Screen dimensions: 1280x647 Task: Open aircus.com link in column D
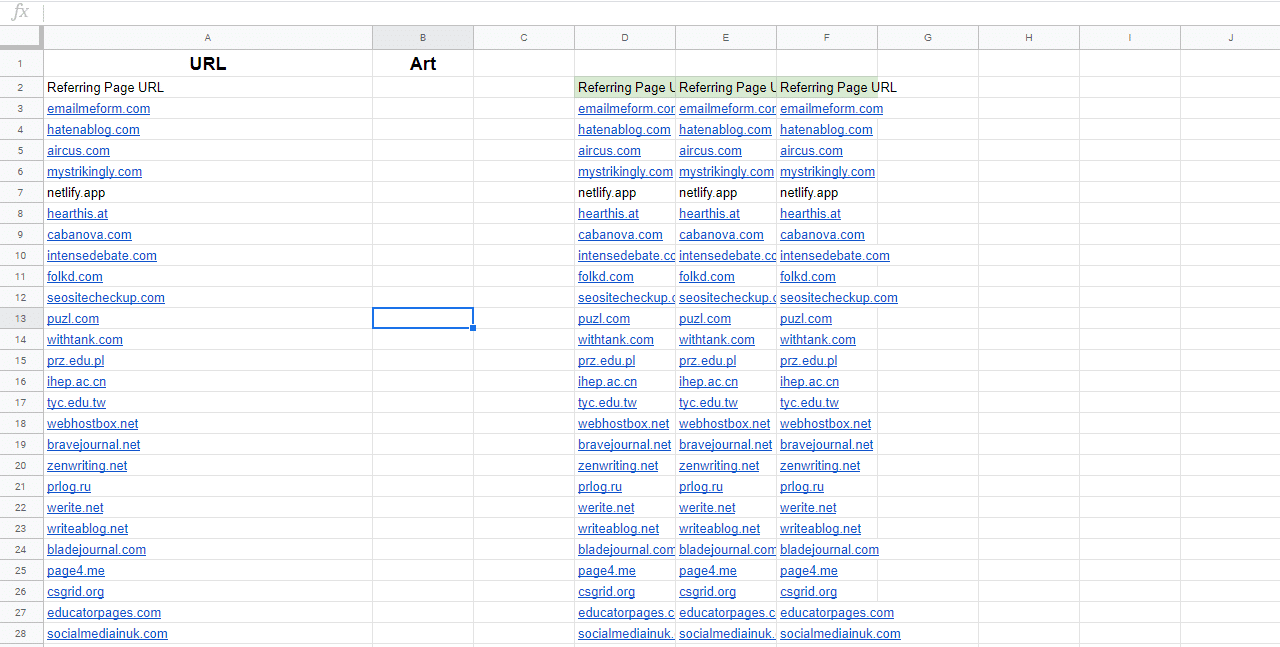(x=609, y=150)
